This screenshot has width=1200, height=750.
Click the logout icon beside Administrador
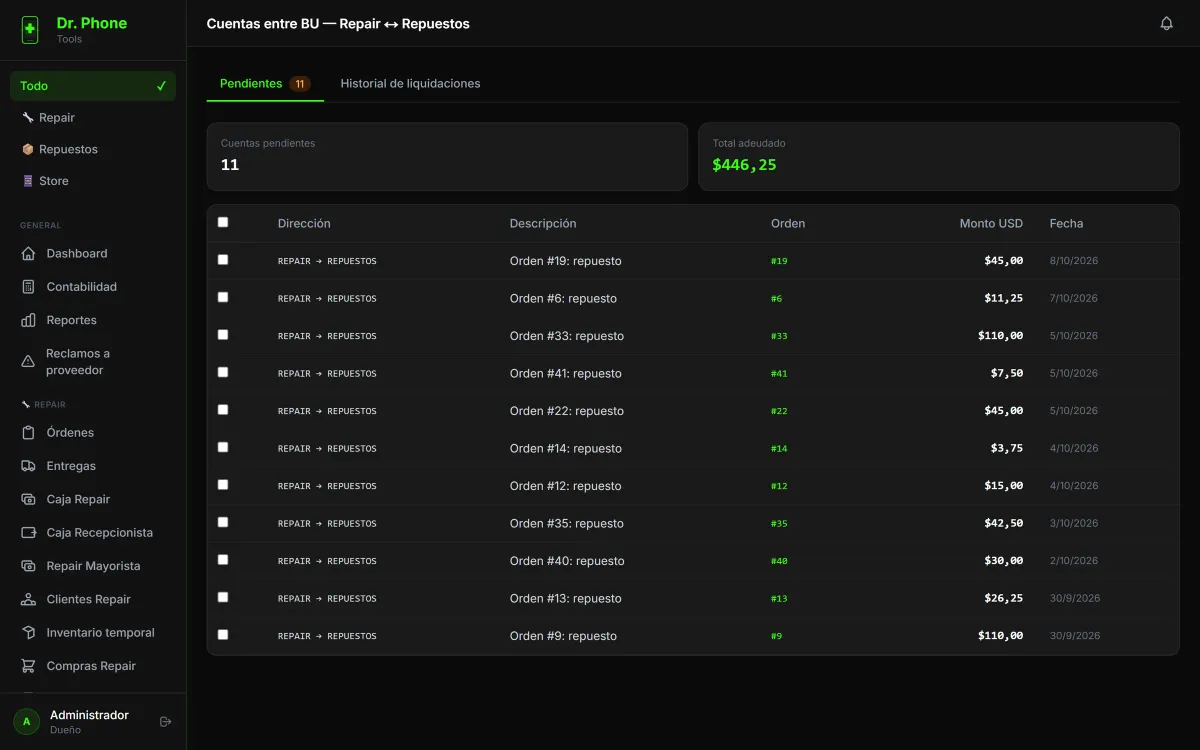166,722
